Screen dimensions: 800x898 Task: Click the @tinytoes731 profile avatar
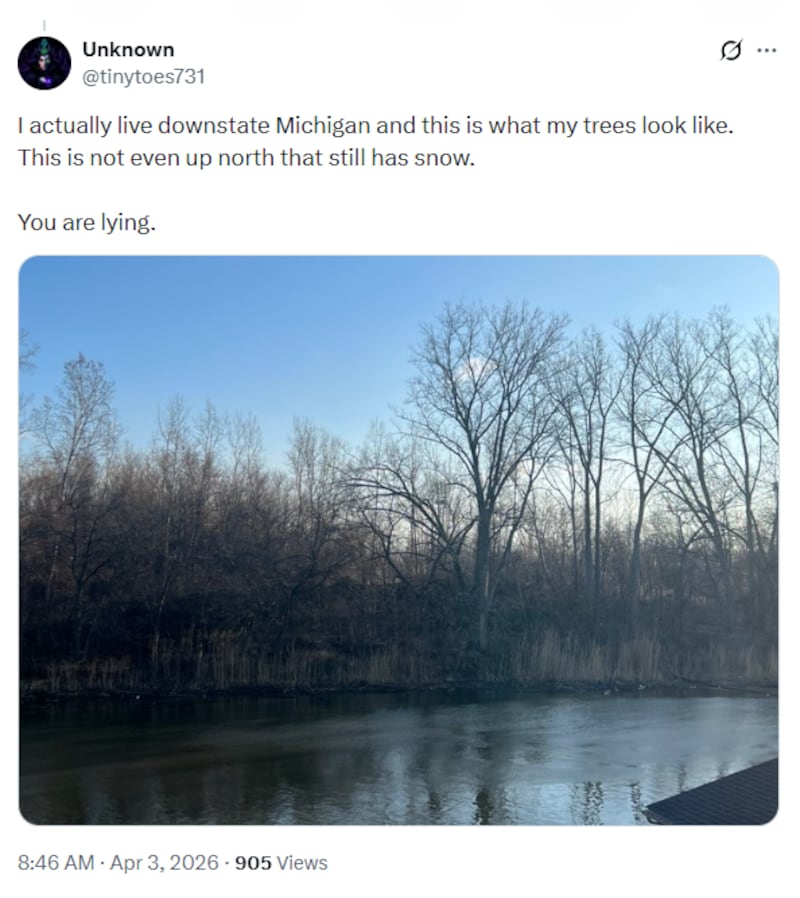point(44,63)
